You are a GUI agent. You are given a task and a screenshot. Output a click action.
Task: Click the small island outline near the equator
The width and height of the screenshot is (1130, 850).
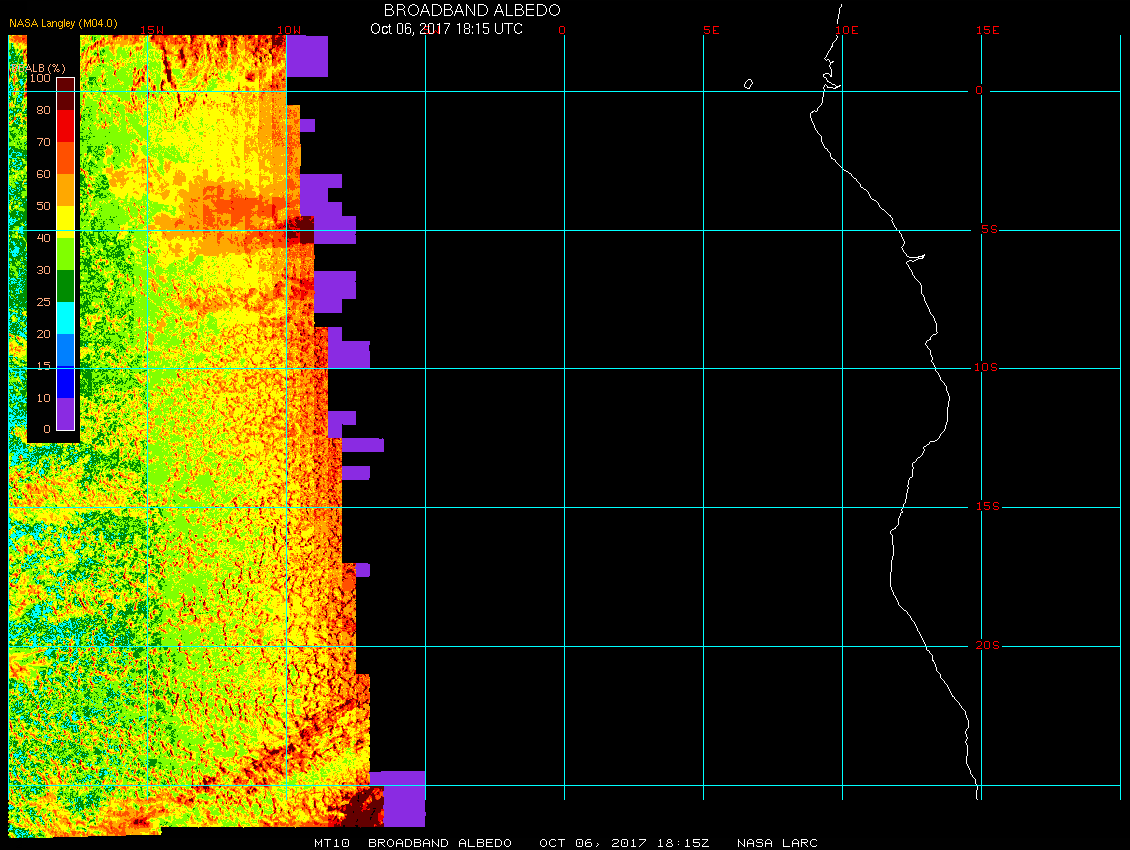(748, 84)
